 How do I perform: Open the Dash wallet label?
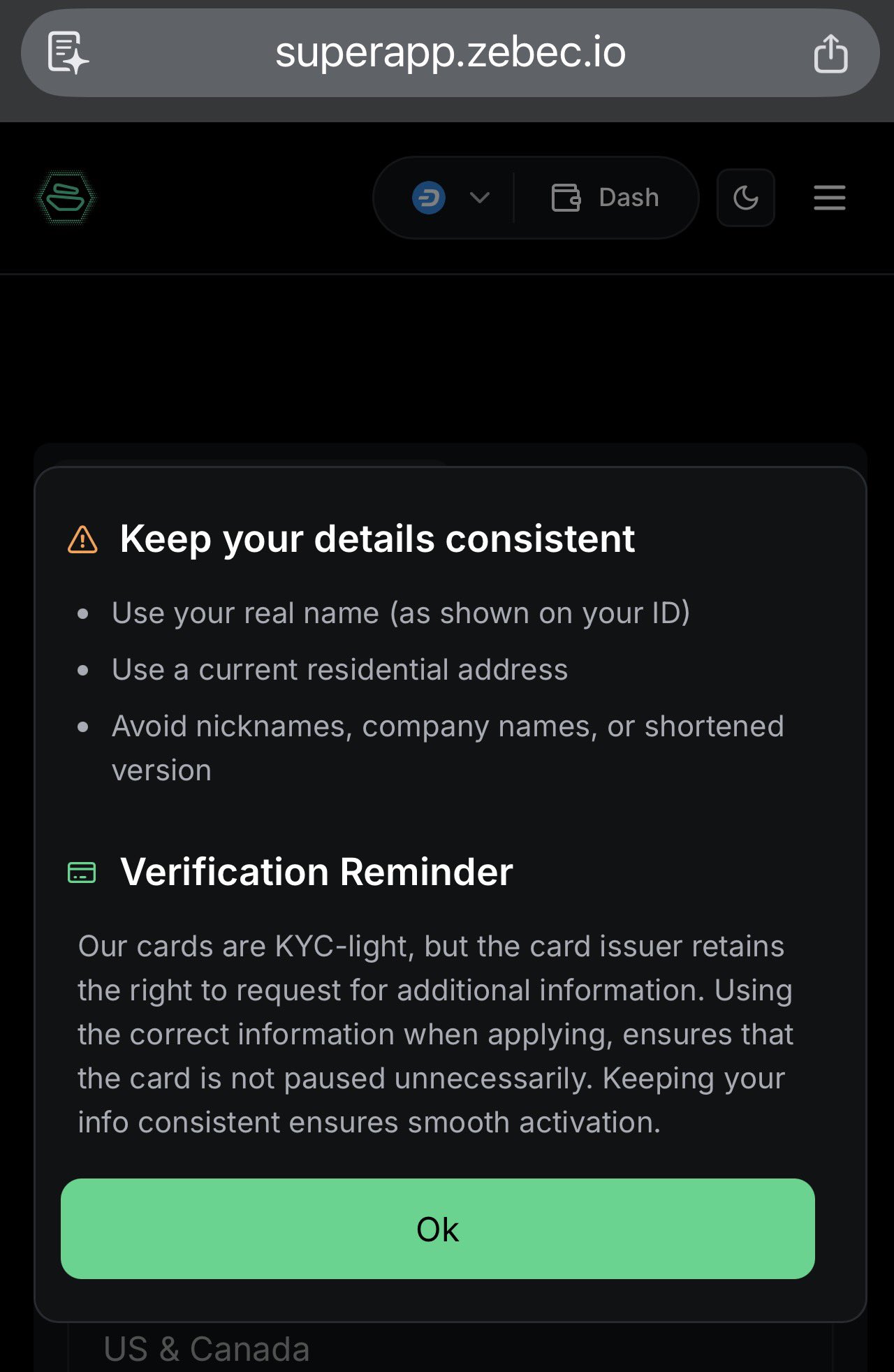[629, 198]
